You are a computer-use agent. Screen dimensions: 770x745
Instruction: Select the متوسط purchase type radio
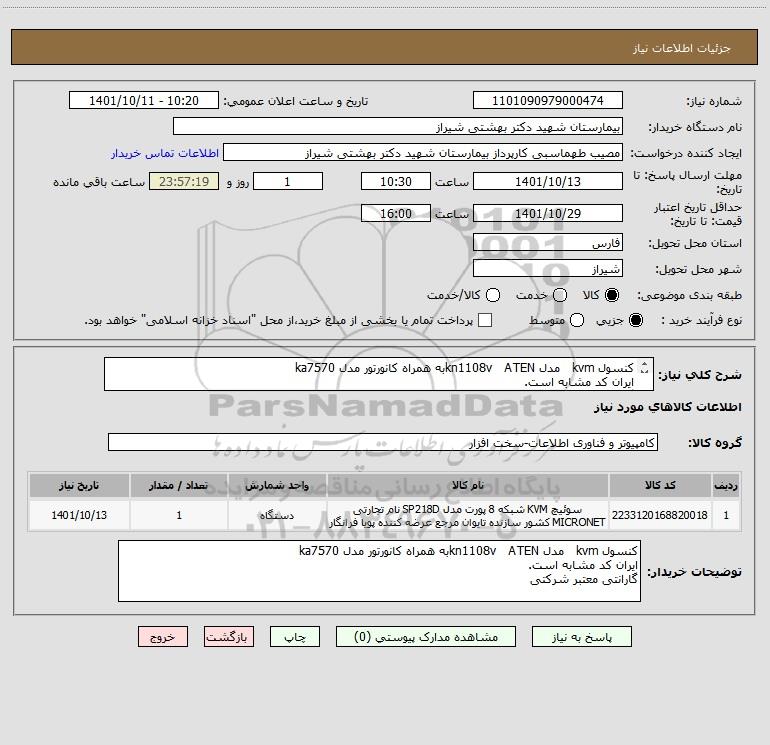(577, 320)
